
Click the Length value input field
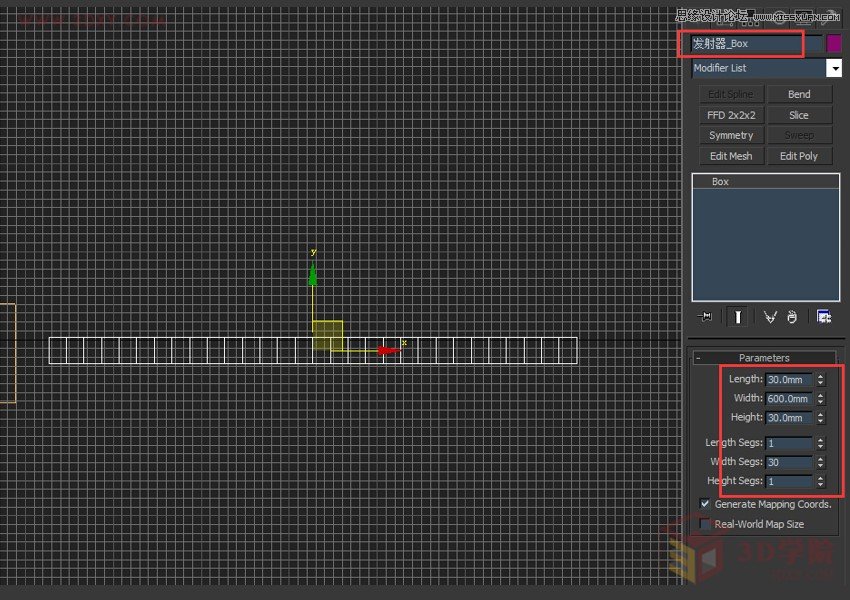(788, 379)
